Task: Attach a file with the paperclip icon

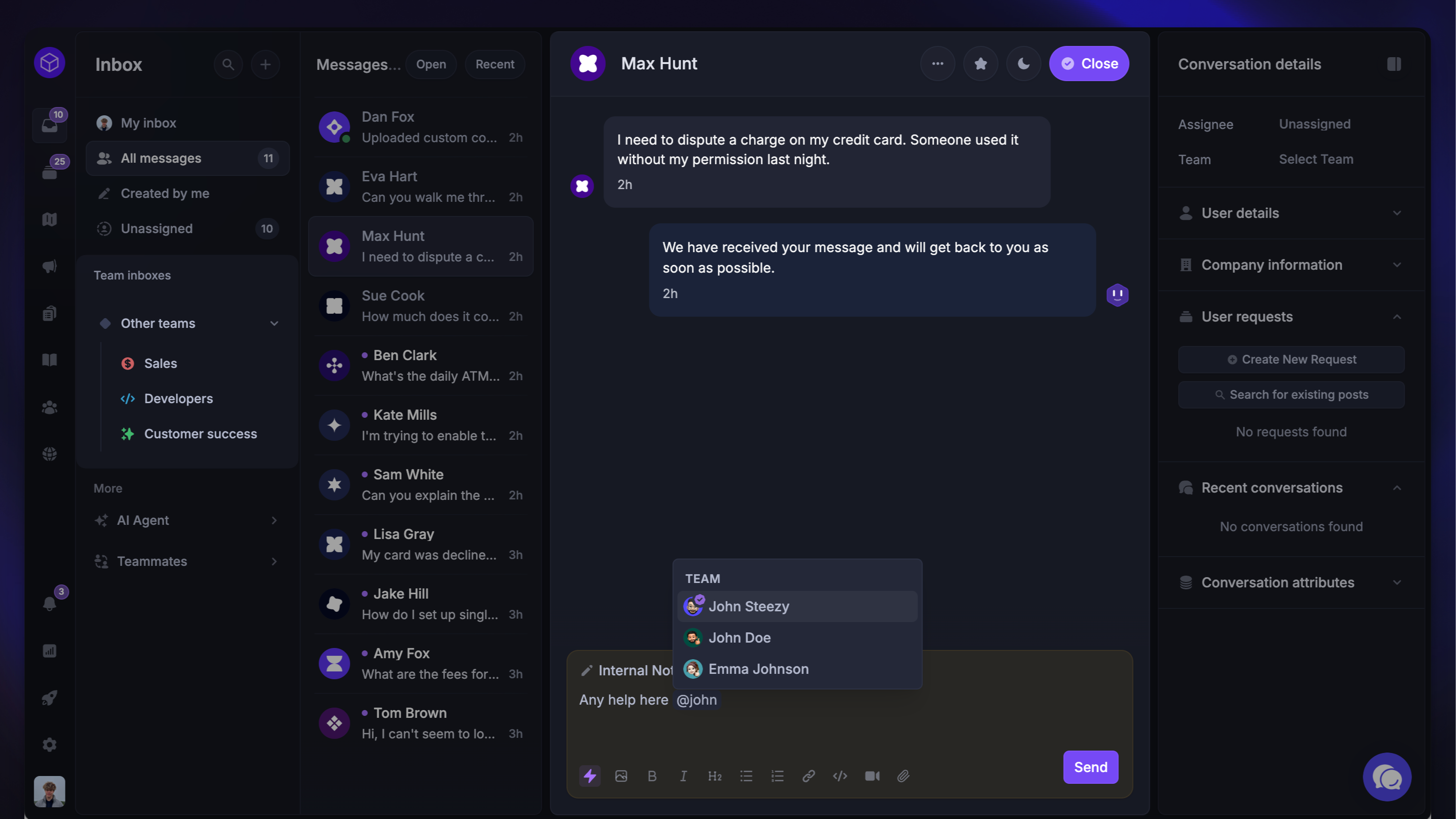Action: pyautogui.click(x=903, y=776)
